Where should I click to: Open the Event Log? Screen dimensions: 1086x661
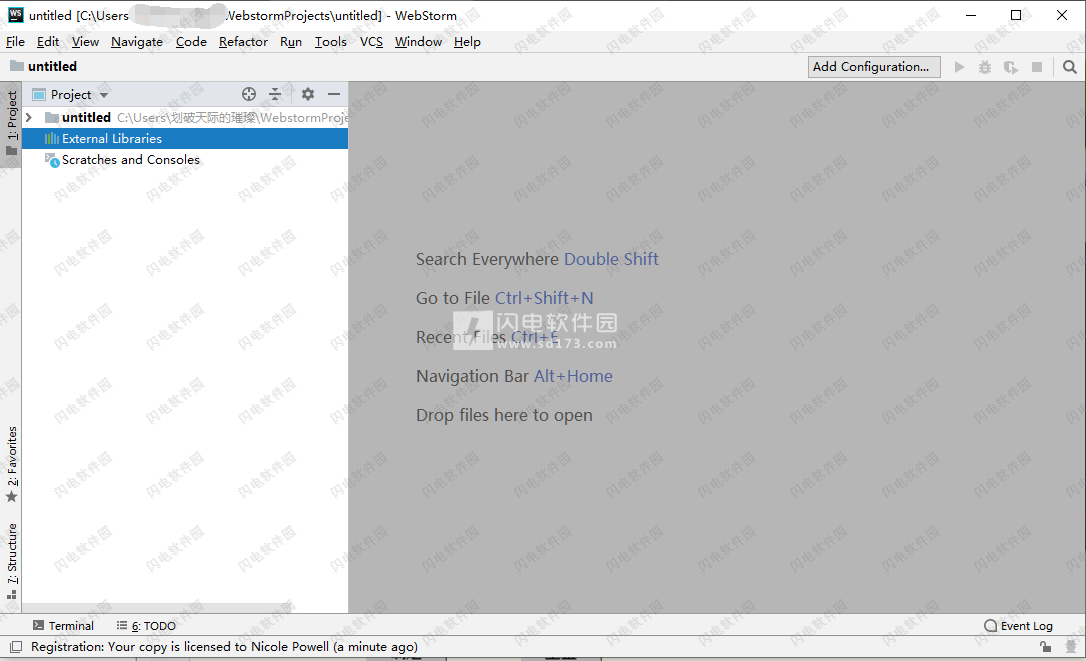1018,626
